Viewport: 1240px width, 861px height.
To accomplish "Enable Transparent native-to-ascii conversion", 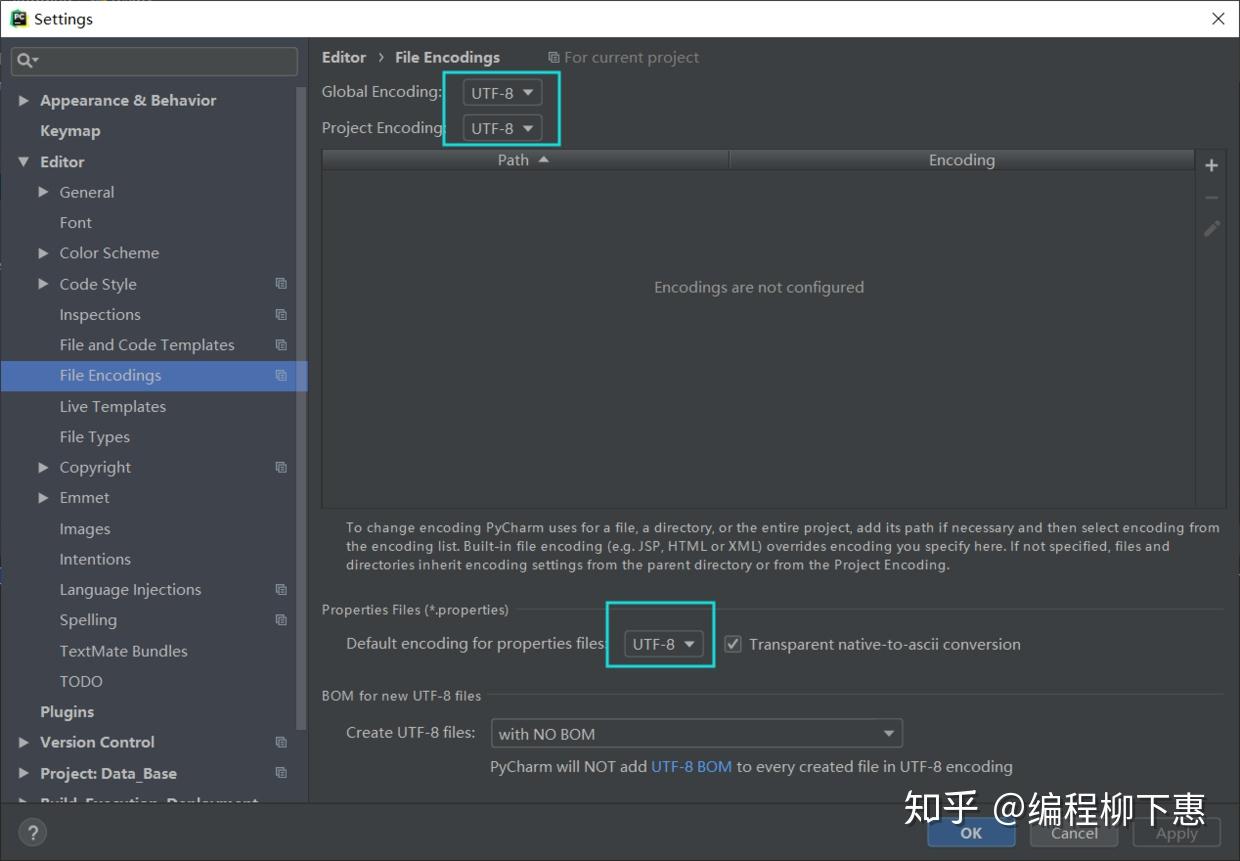I will [x=733, y=643].
